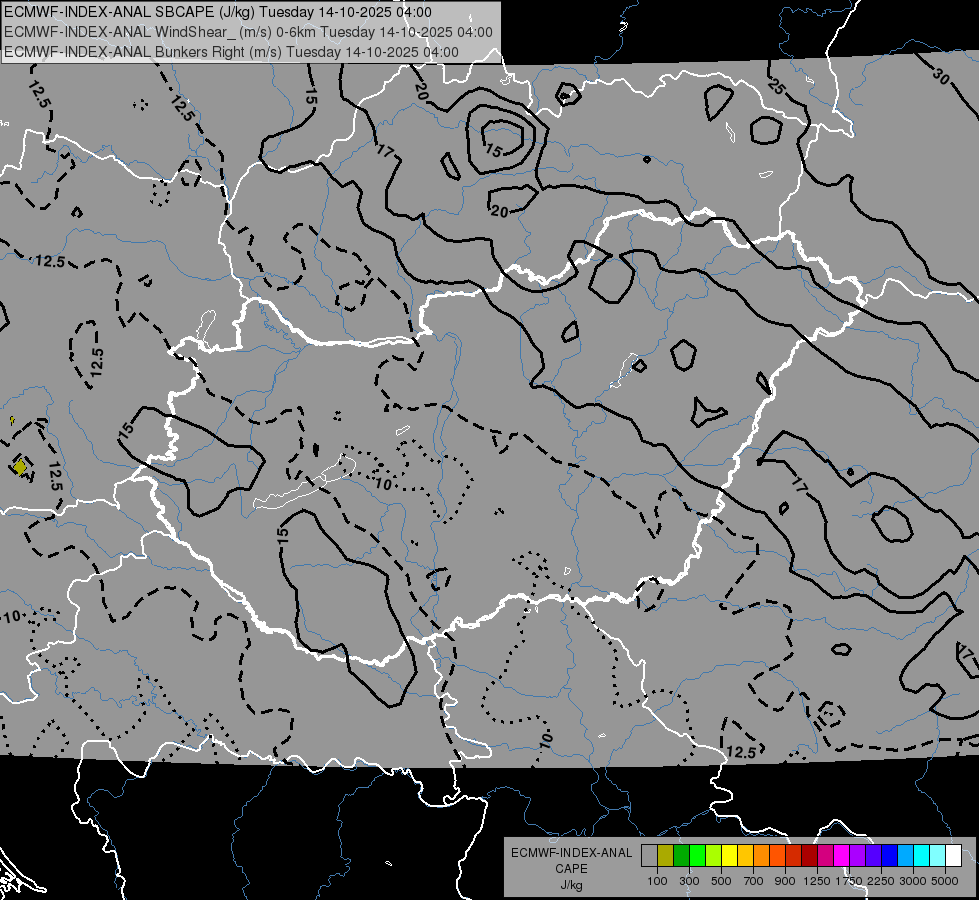Pick the legend value 700
This screenshot has width=979, height=900.
coord(754,881)
